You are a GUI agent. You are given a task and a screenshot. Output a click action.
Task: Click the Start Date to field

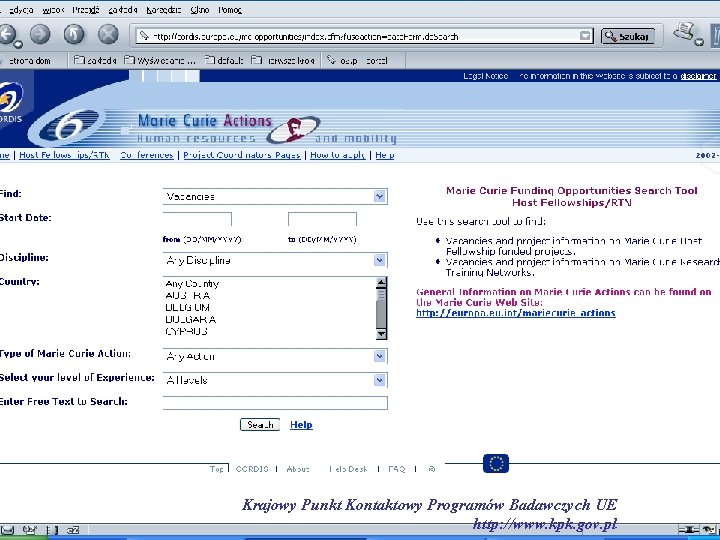click(322, 219)
